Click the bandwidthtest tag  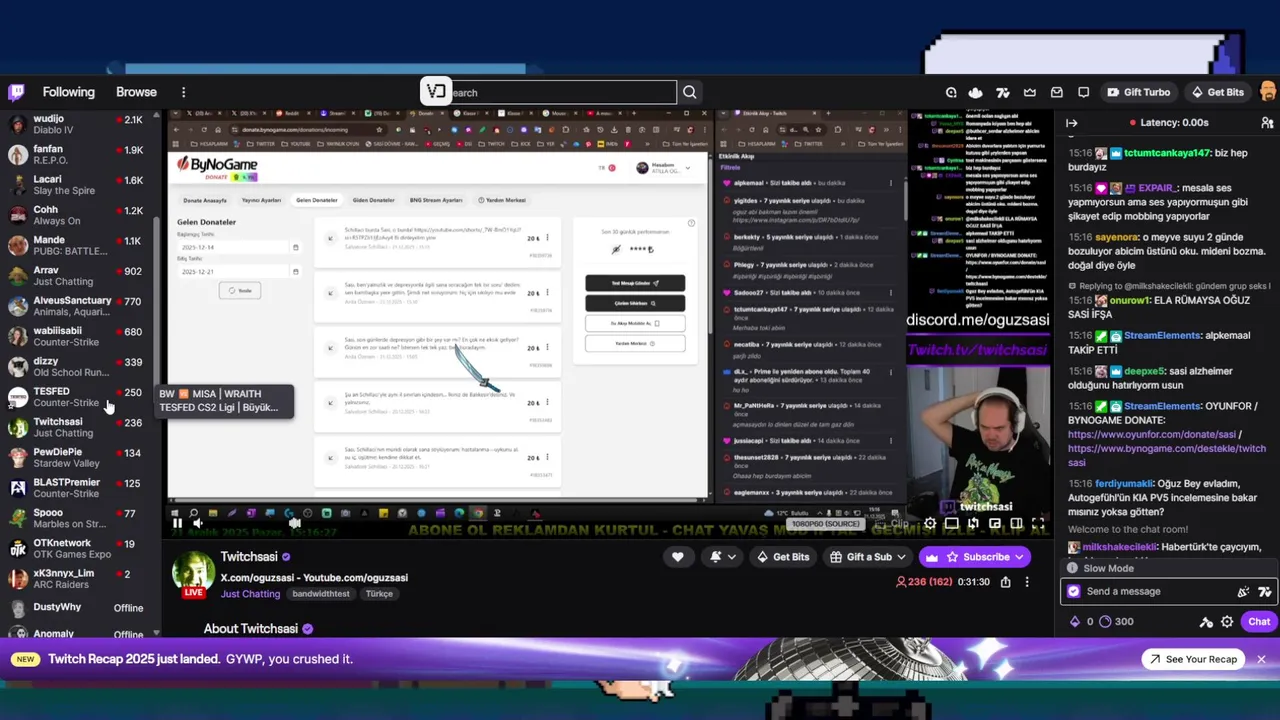tap(321, 594)
